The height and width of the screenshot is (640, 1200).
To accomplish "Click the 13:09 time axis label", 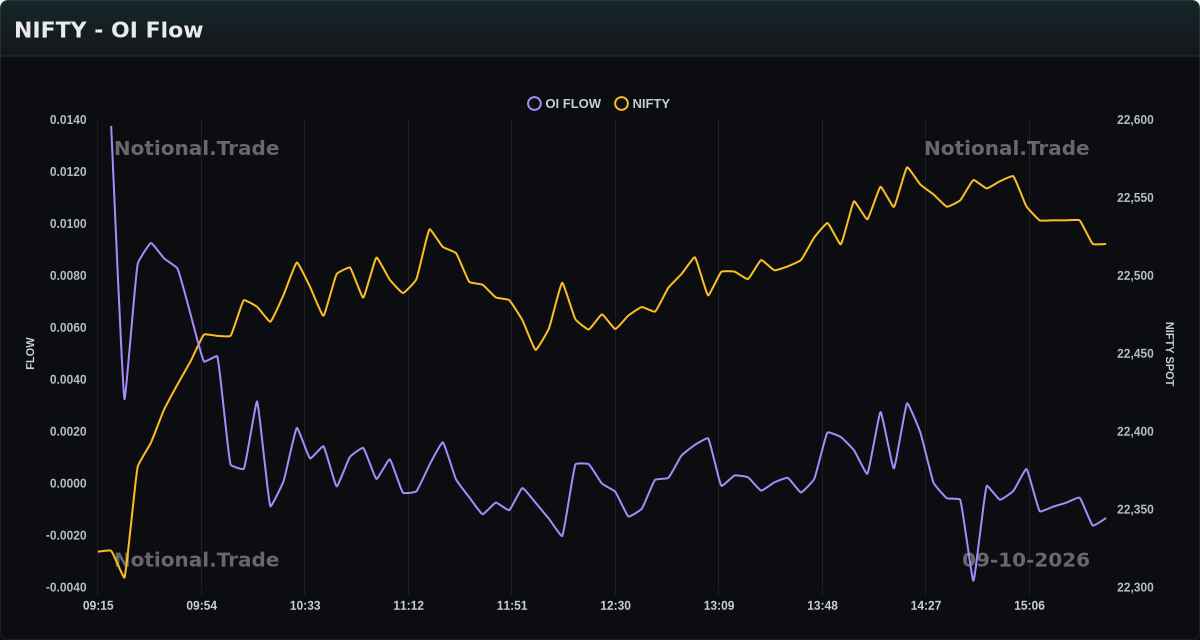I will 719,606.
